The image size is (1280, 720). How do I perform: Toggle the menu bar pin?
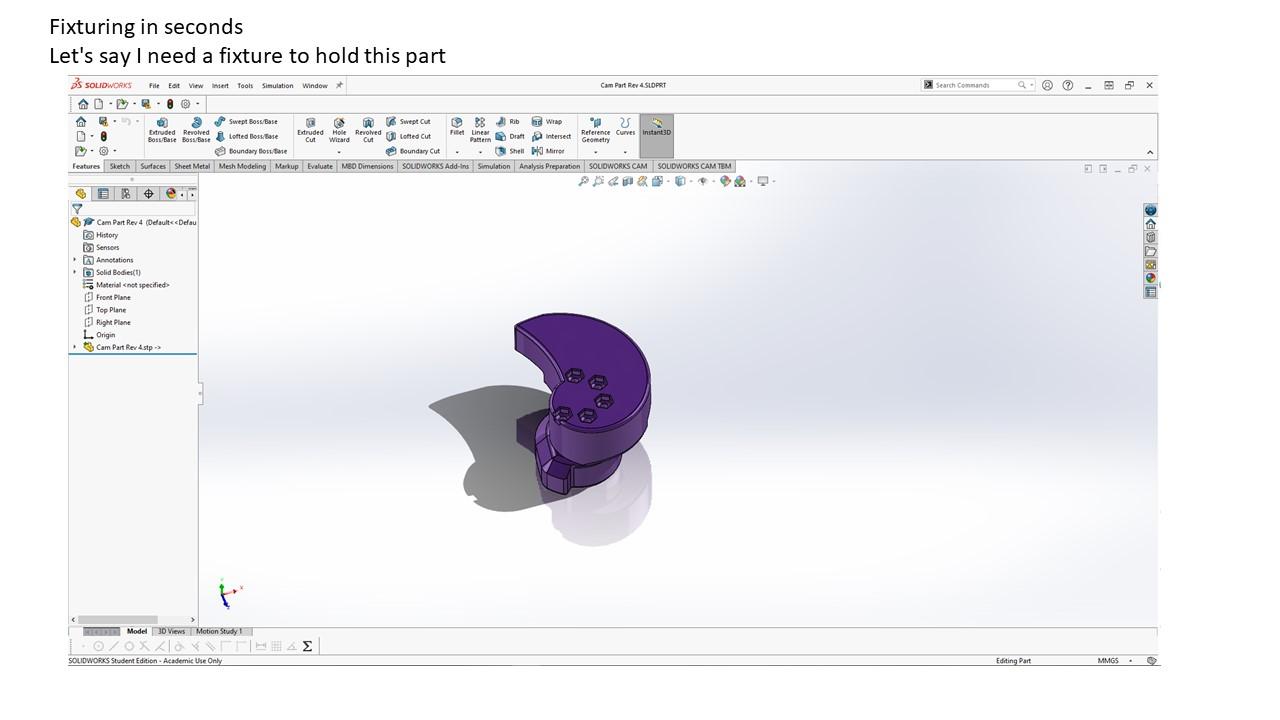click(x=339, y=85)
